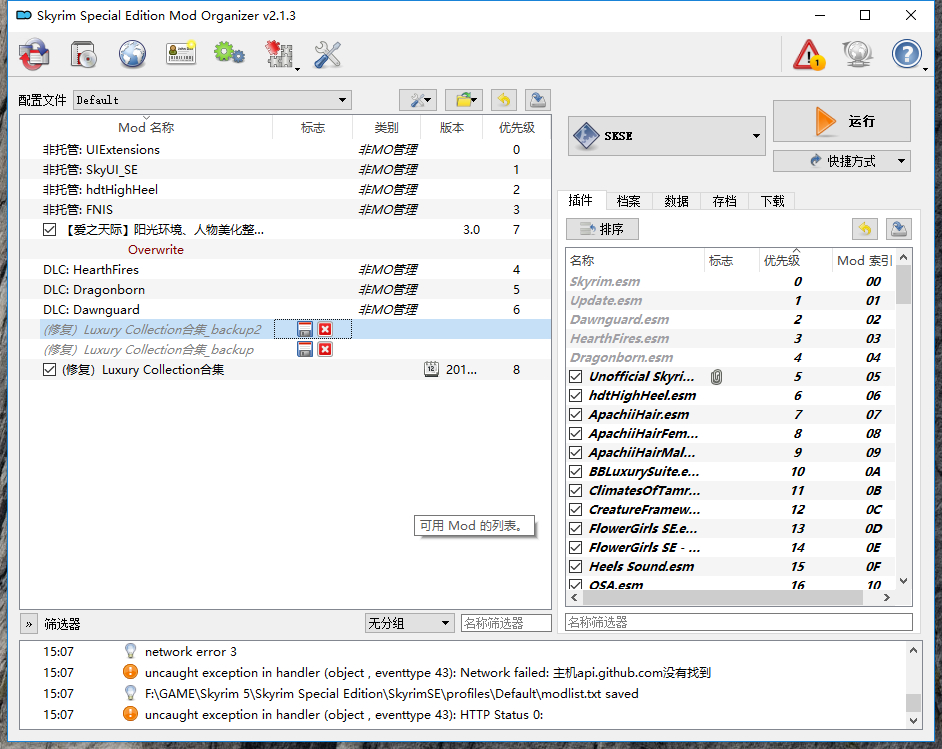This screenshot has height=749, width=942.
Task: Toggle the 【爱之天际】 mod checkbox
Action: pos(50,229)
